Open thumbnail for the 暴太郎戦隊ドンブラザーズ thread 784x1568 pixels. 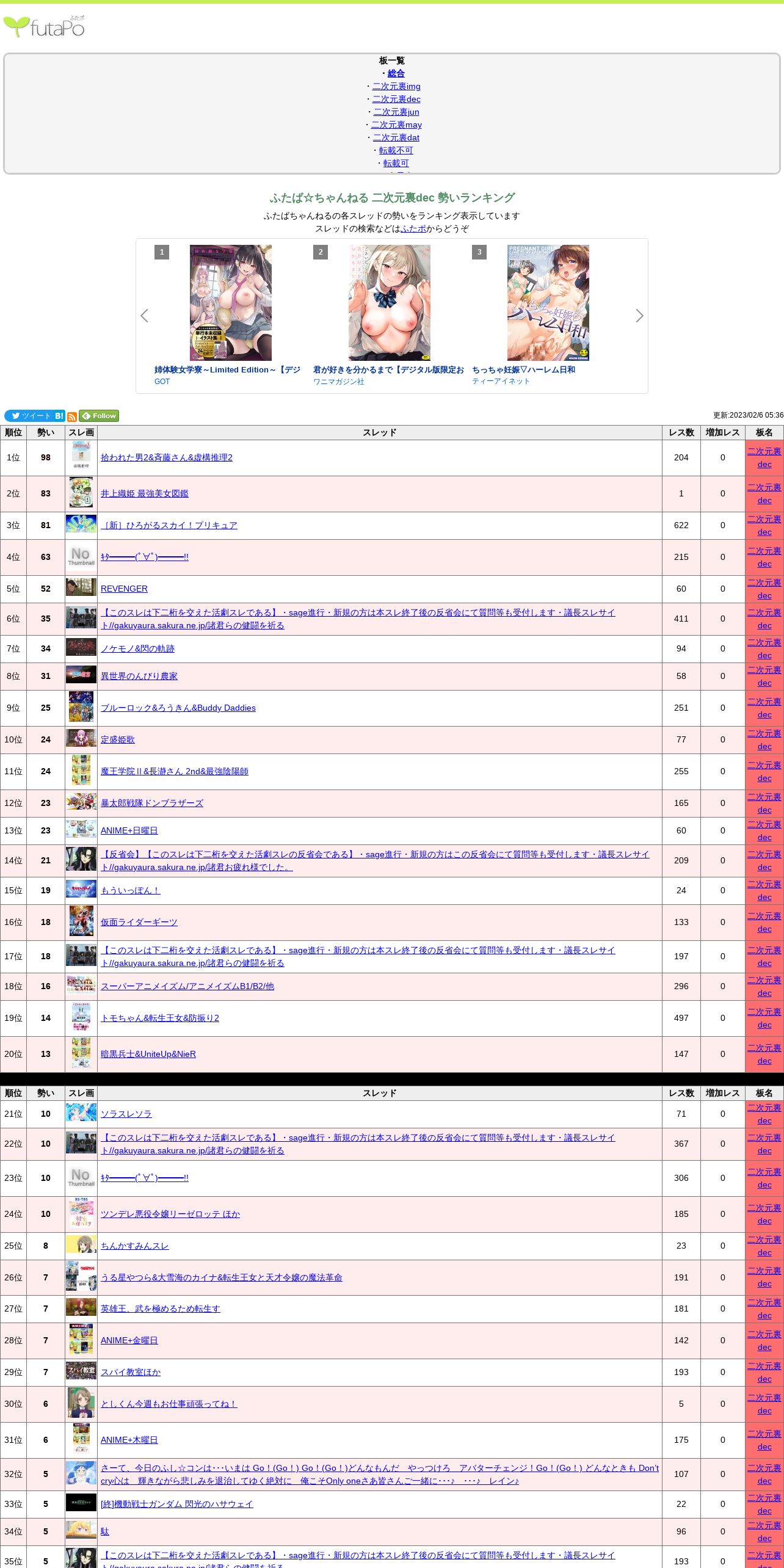[x=81, y=802]
